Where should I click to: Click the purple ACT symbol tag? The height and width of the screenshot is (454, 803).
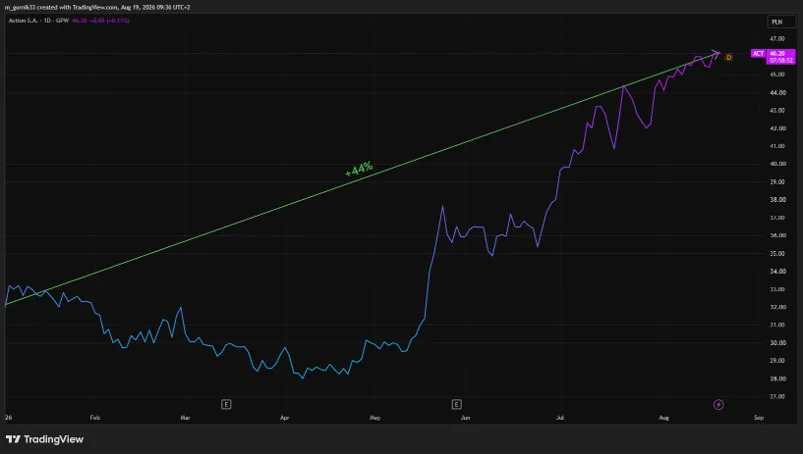758,53
